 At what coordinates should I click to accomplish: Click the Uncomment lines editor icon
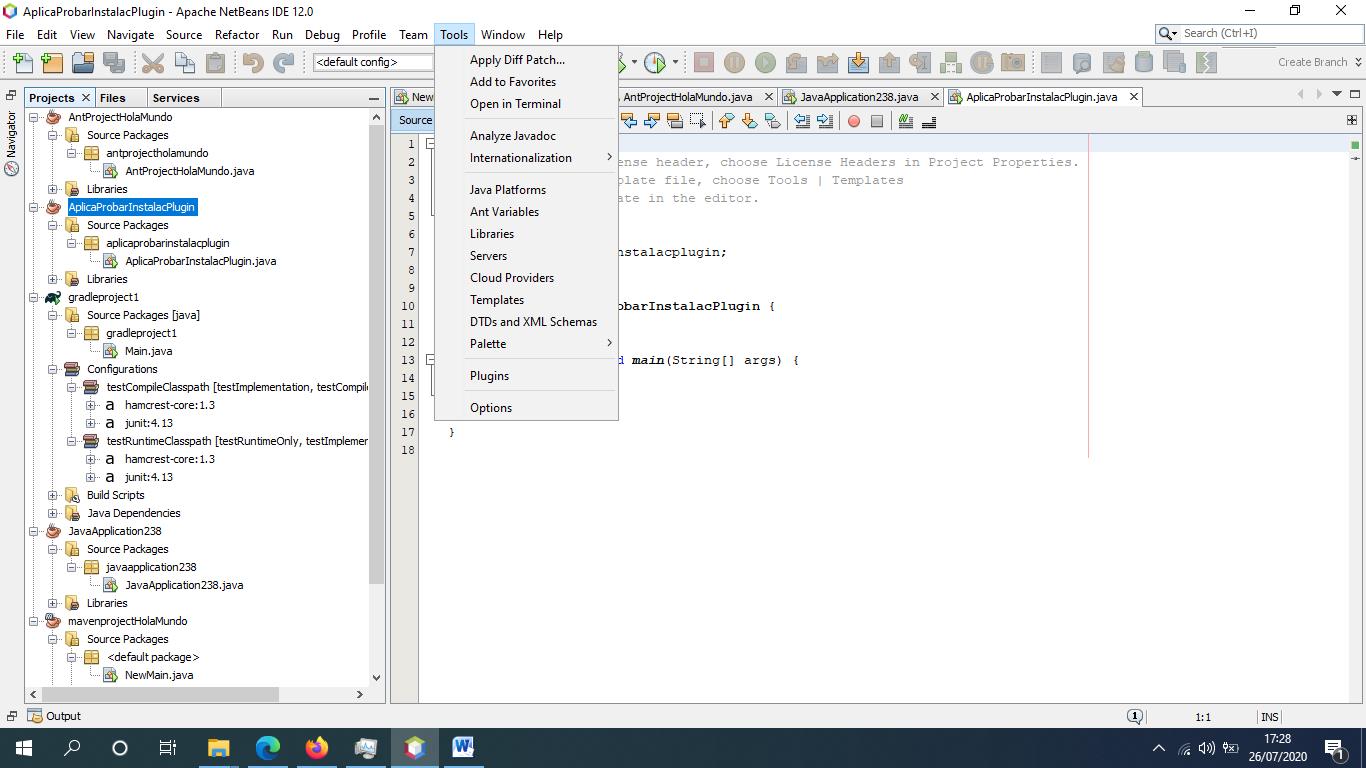click(929, 121)
